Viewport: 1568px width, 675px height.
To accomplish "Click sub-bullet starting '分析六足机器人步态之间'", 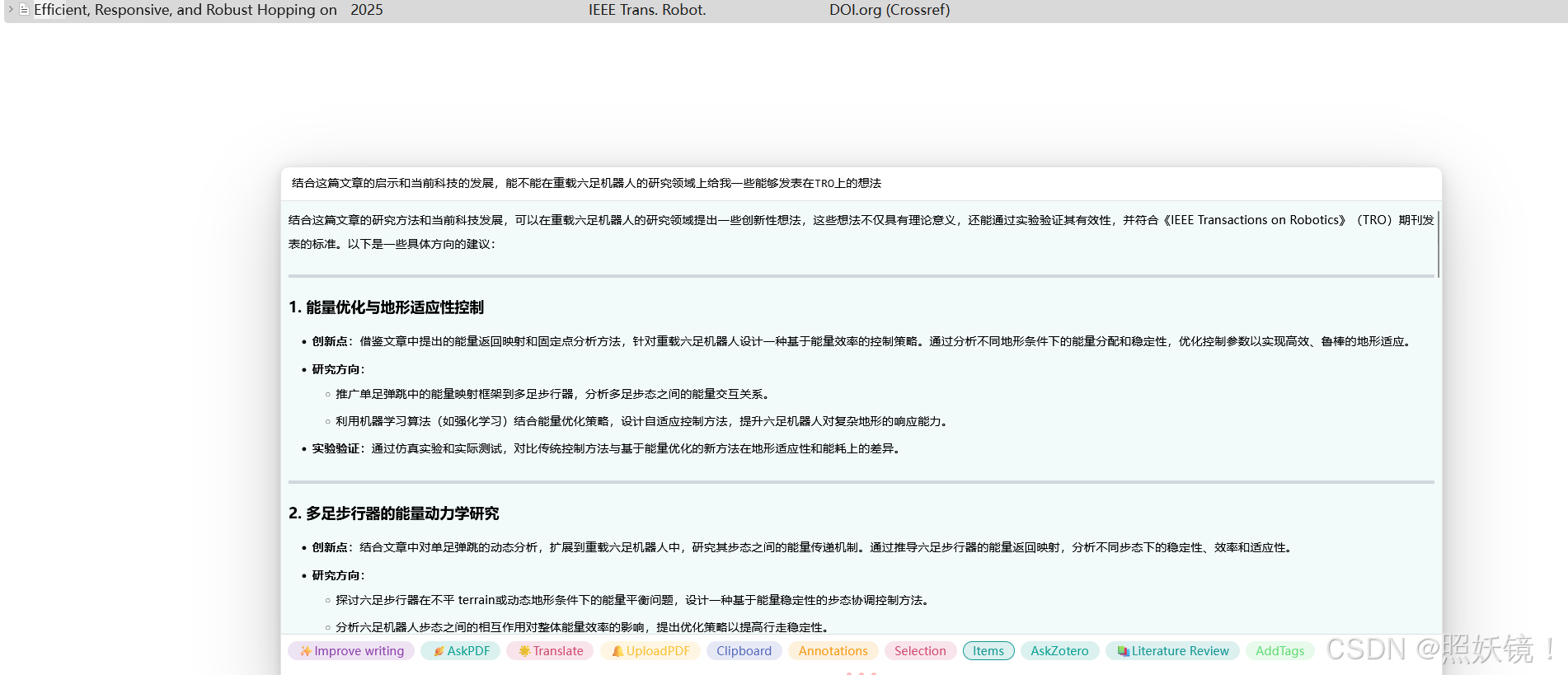I will point(582,627).
